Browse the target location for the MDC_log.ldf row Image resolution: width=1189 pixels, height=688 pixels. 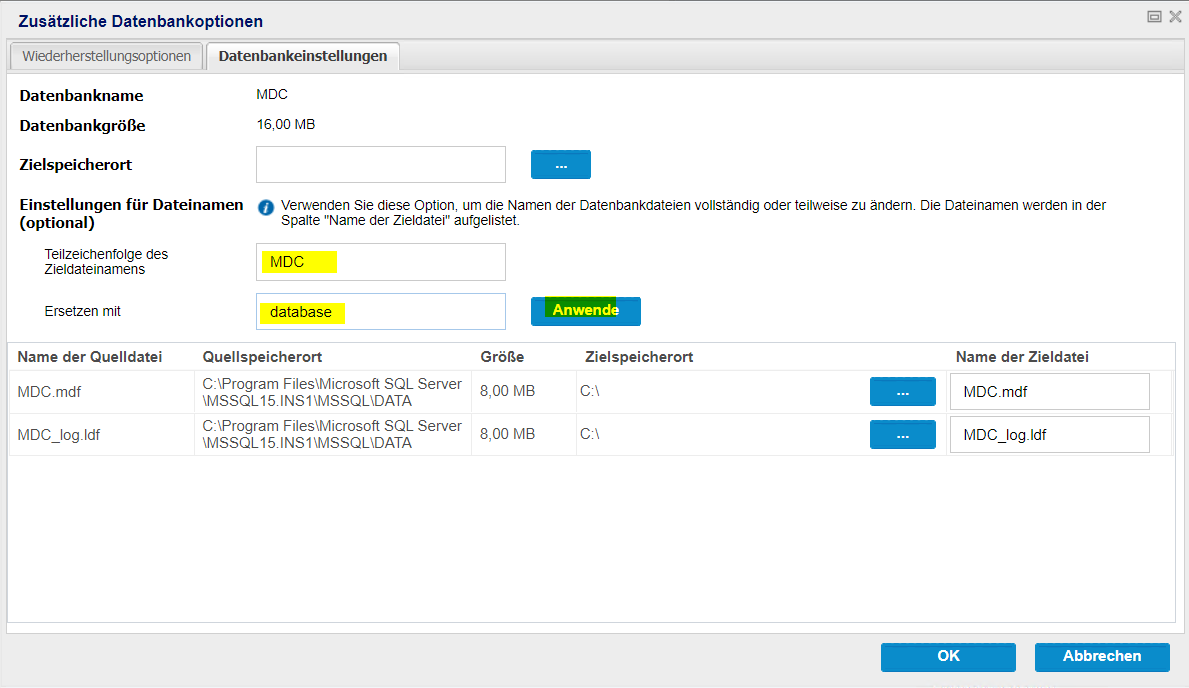(902, 435)
